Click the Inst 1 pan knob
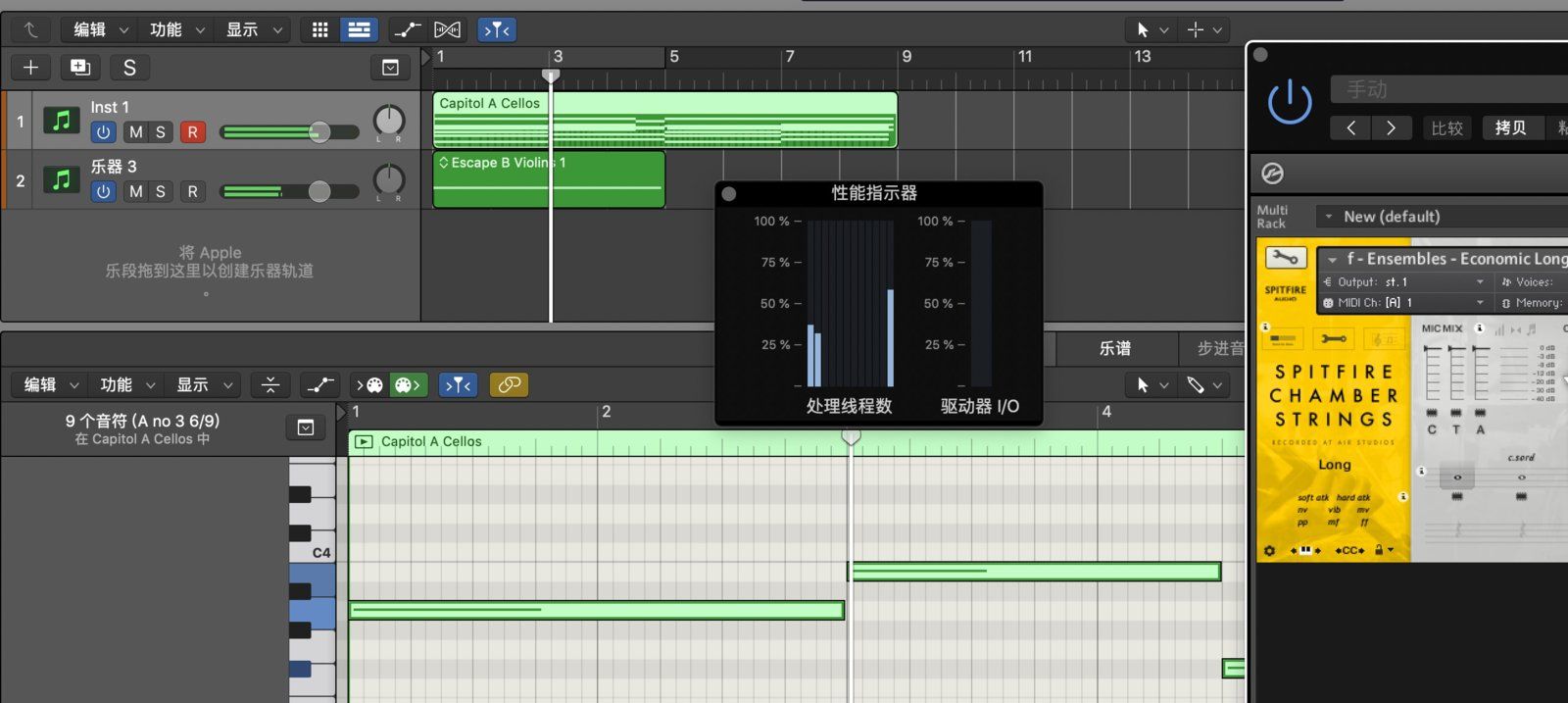Viewport: 1568px width, 703px height. (389, 121)
